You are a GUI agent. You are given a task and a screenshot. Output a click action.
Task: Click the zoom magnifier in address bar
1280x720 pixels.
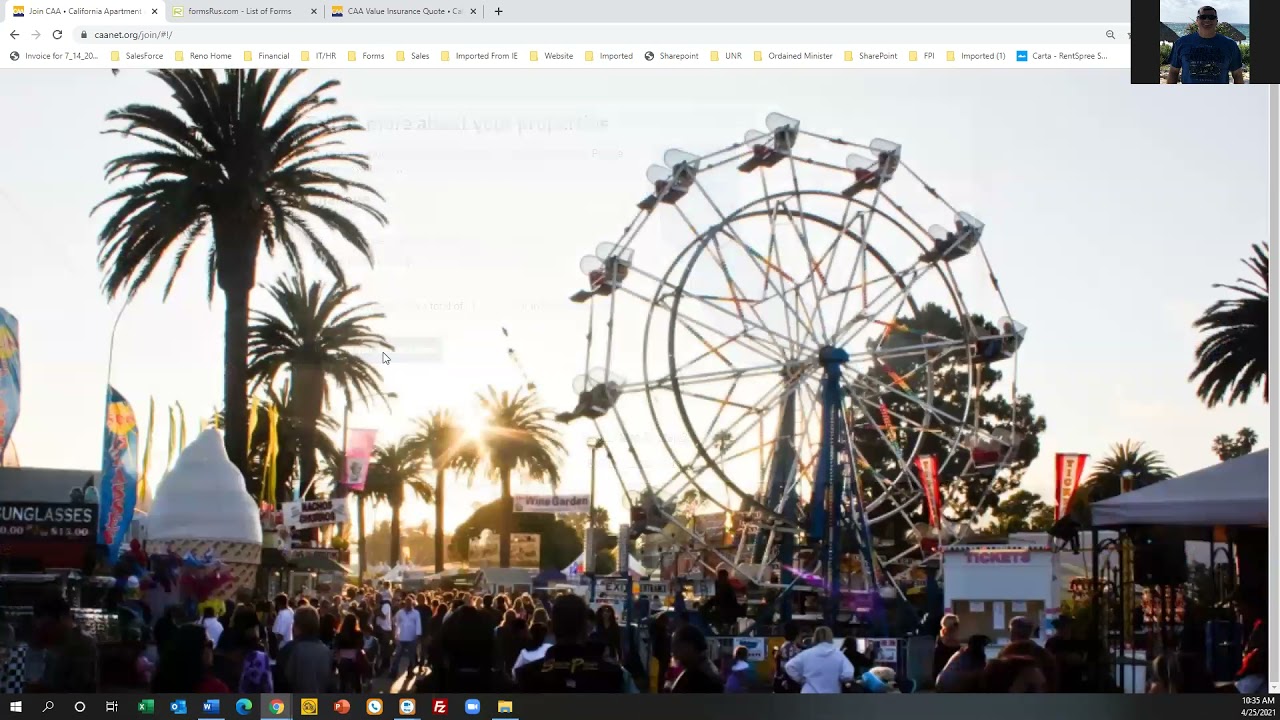click(1110, 34)
